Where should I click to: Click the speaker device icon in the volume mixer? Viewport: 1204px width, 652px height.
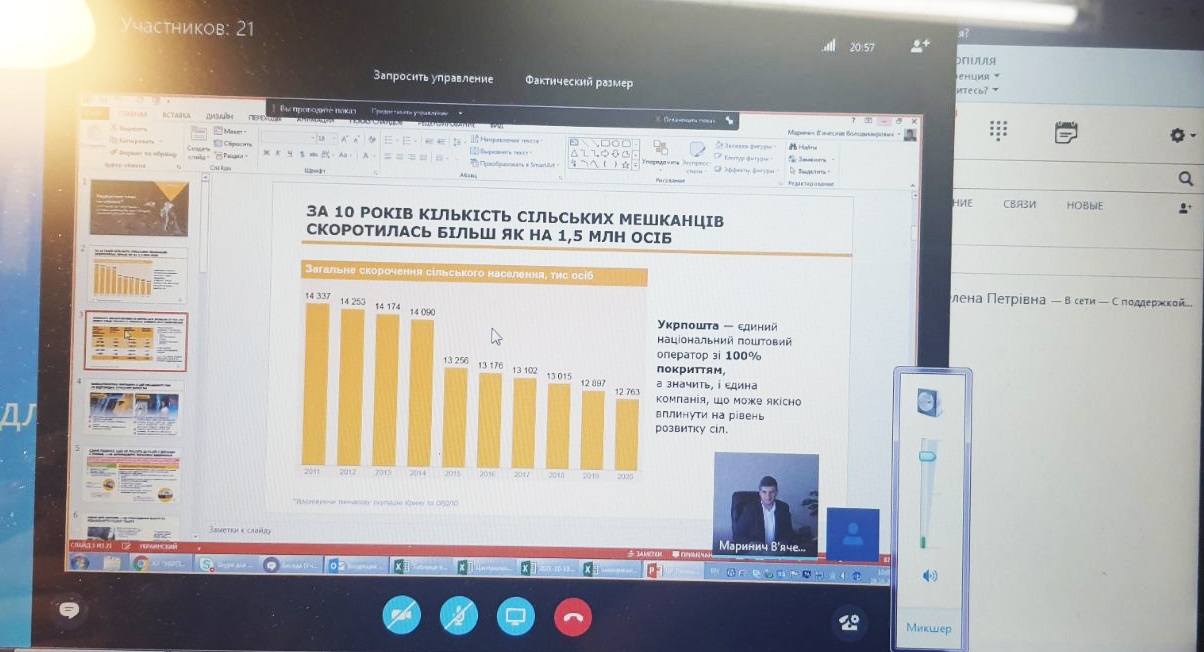point(930,402)
